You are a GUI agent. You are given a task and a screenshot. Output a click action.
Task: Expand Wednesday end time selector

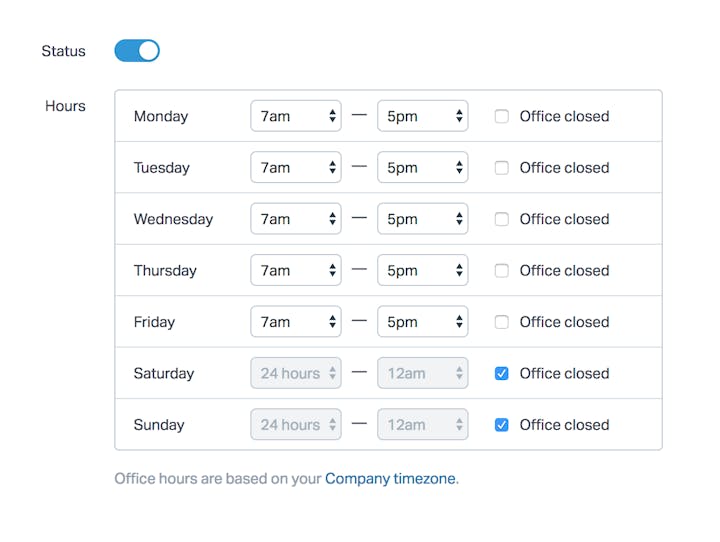click(x=422, y=219)
